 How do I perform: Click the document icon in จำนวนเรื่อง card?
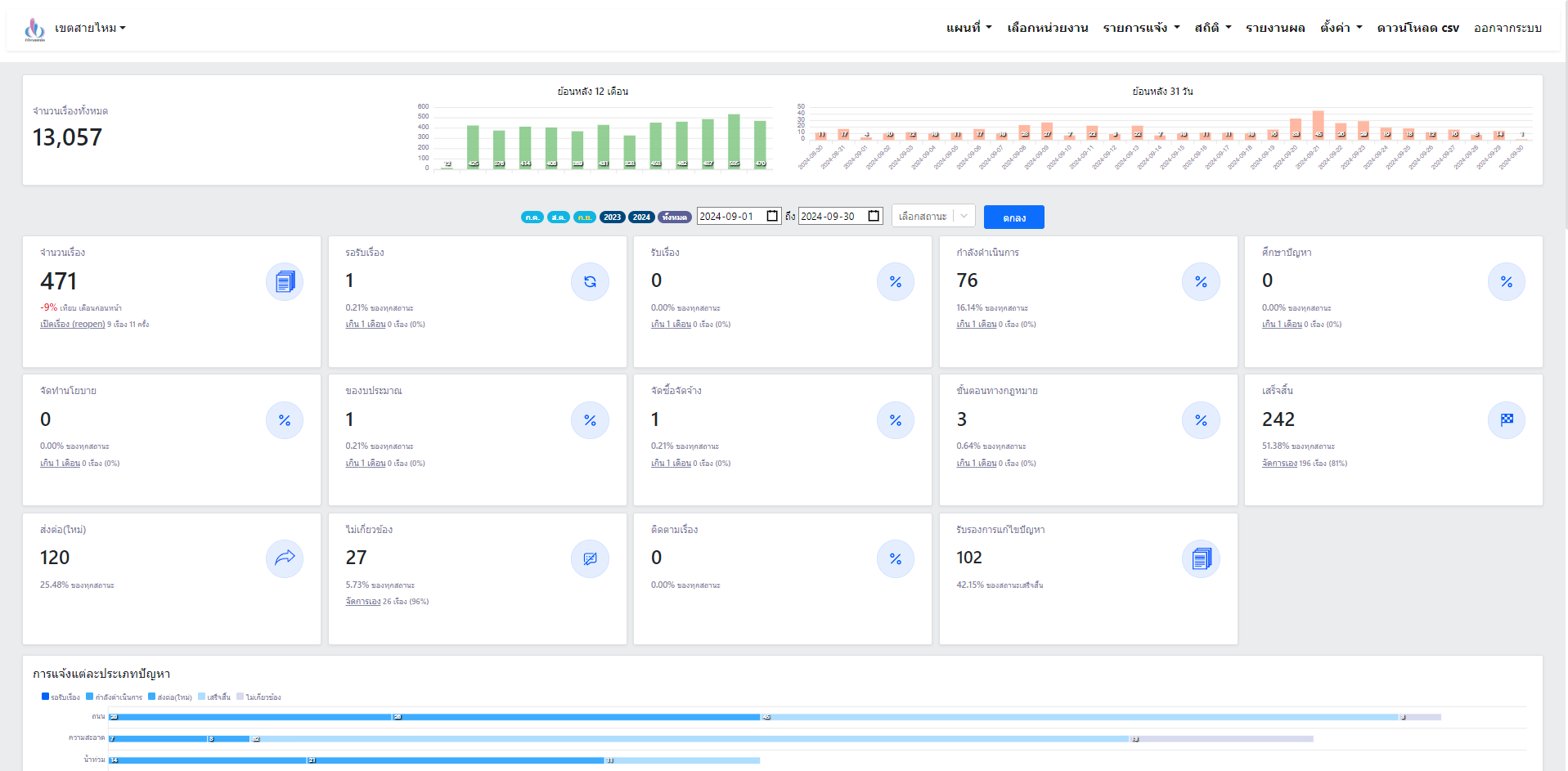tap(284, 282)
